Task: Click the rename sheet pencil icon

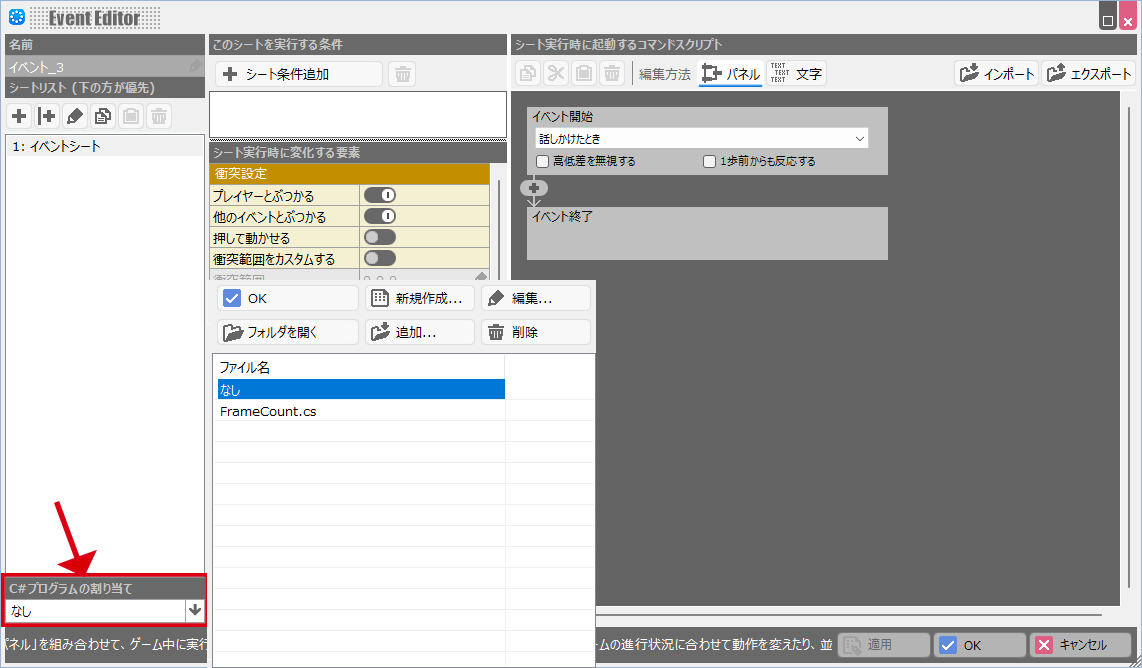Action: [x=75, y=116]
